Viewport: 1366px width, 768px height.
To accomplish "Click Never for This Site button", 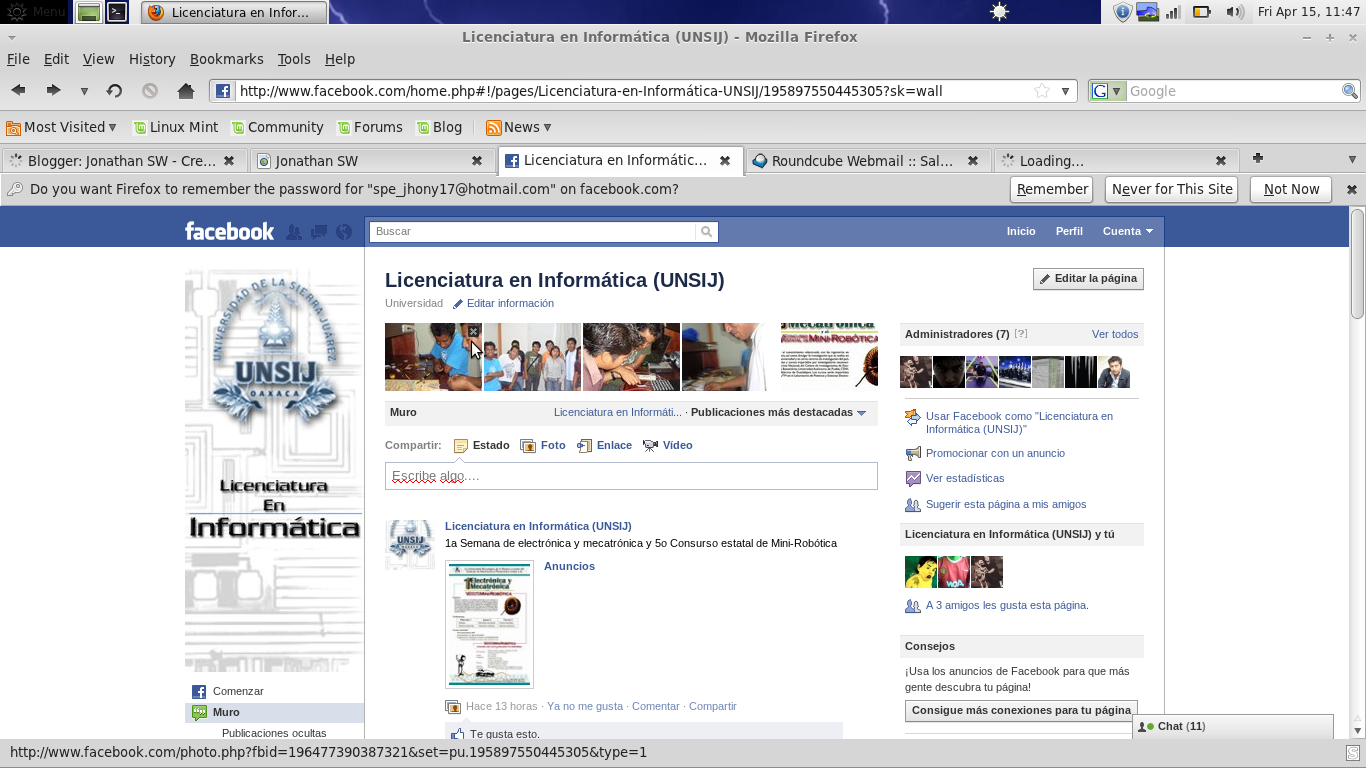I will (x=1172, y=189).
